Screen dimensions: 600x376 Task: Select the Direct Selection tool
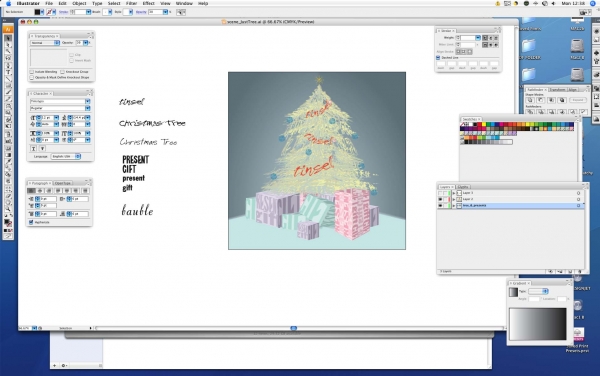pos(8,45)
